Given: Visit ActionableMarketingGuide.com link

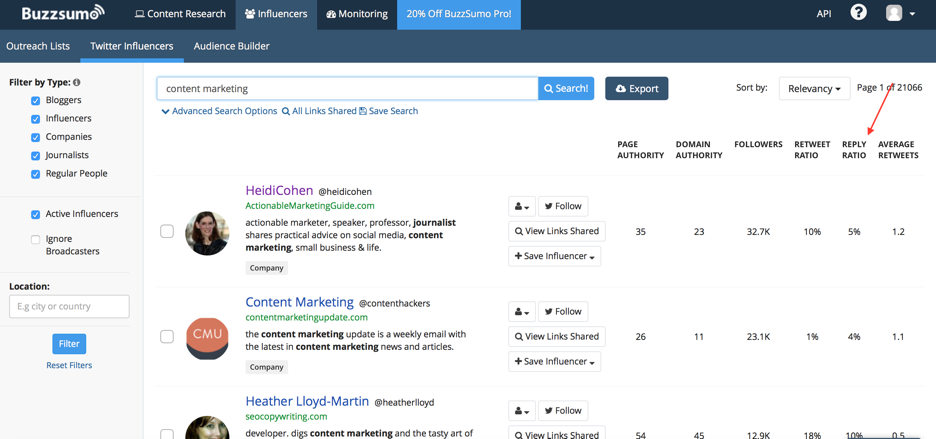Looking at the screenshot, I should click(310, 206).
